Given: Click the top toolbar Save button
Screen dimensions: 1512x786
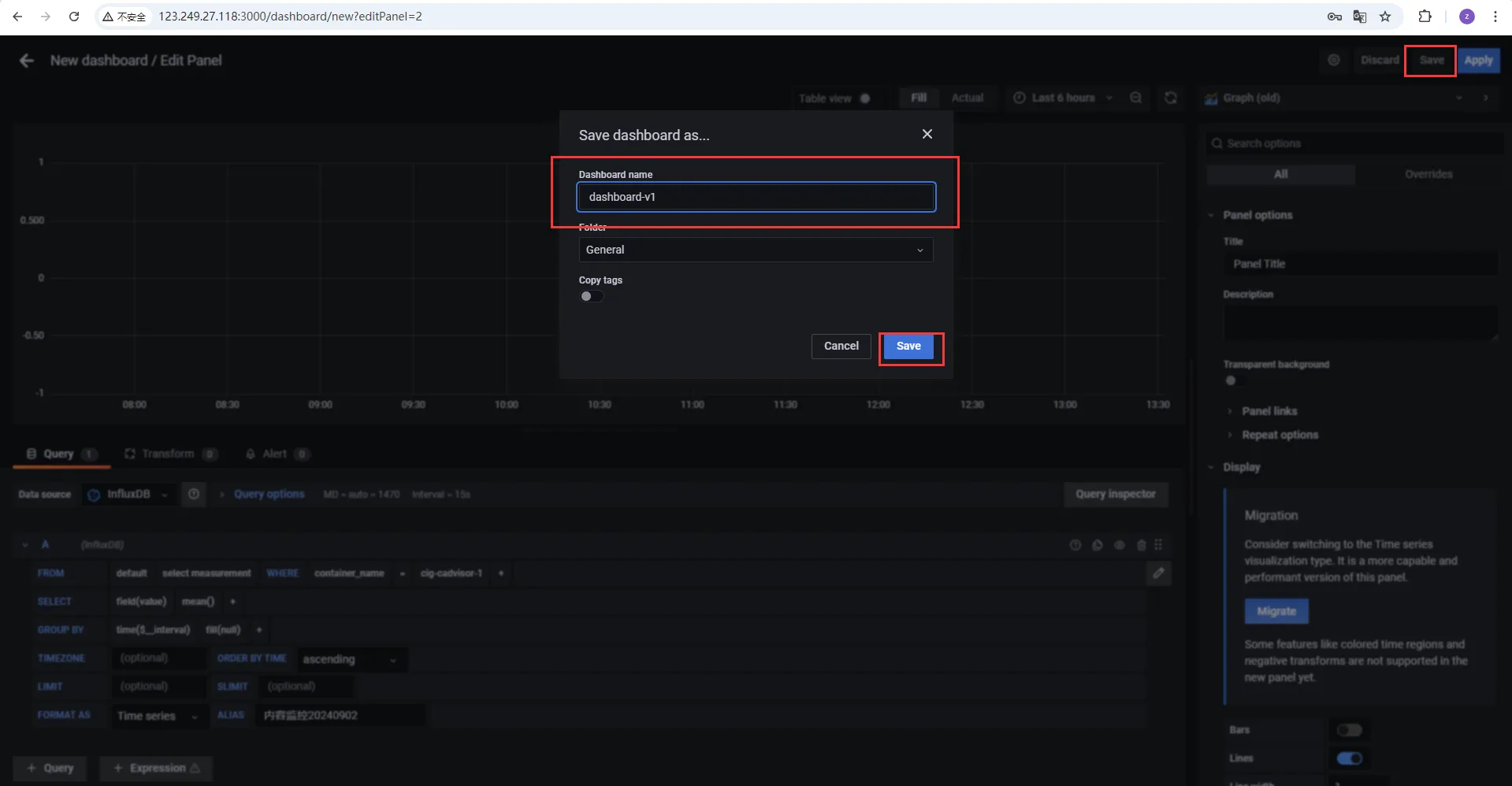Looking at the screenshot, I should tap(1432, 60).
